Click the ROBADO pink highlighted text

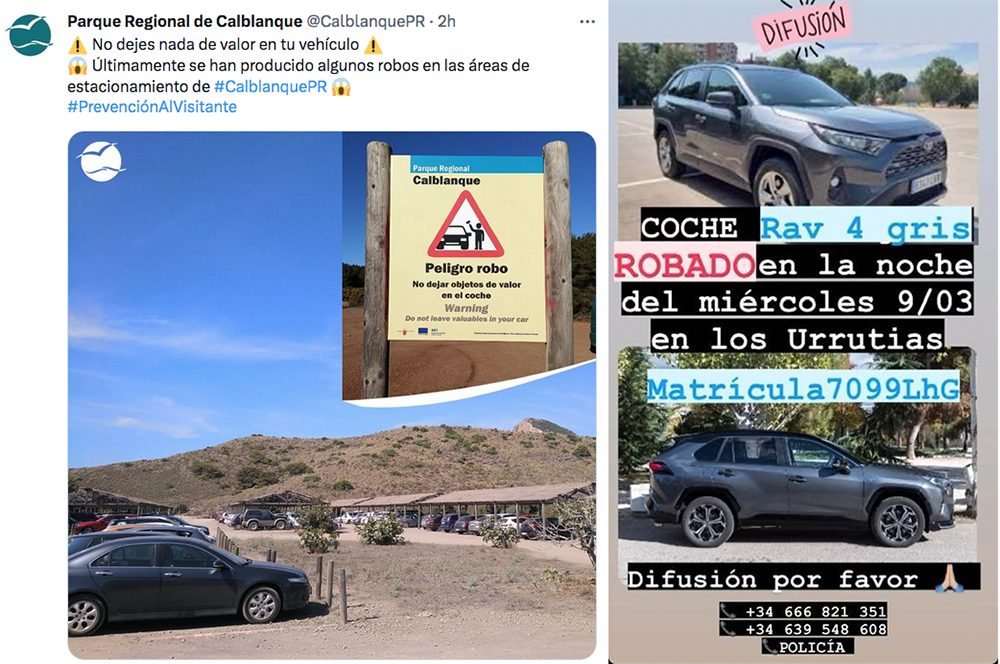[684, 265]
